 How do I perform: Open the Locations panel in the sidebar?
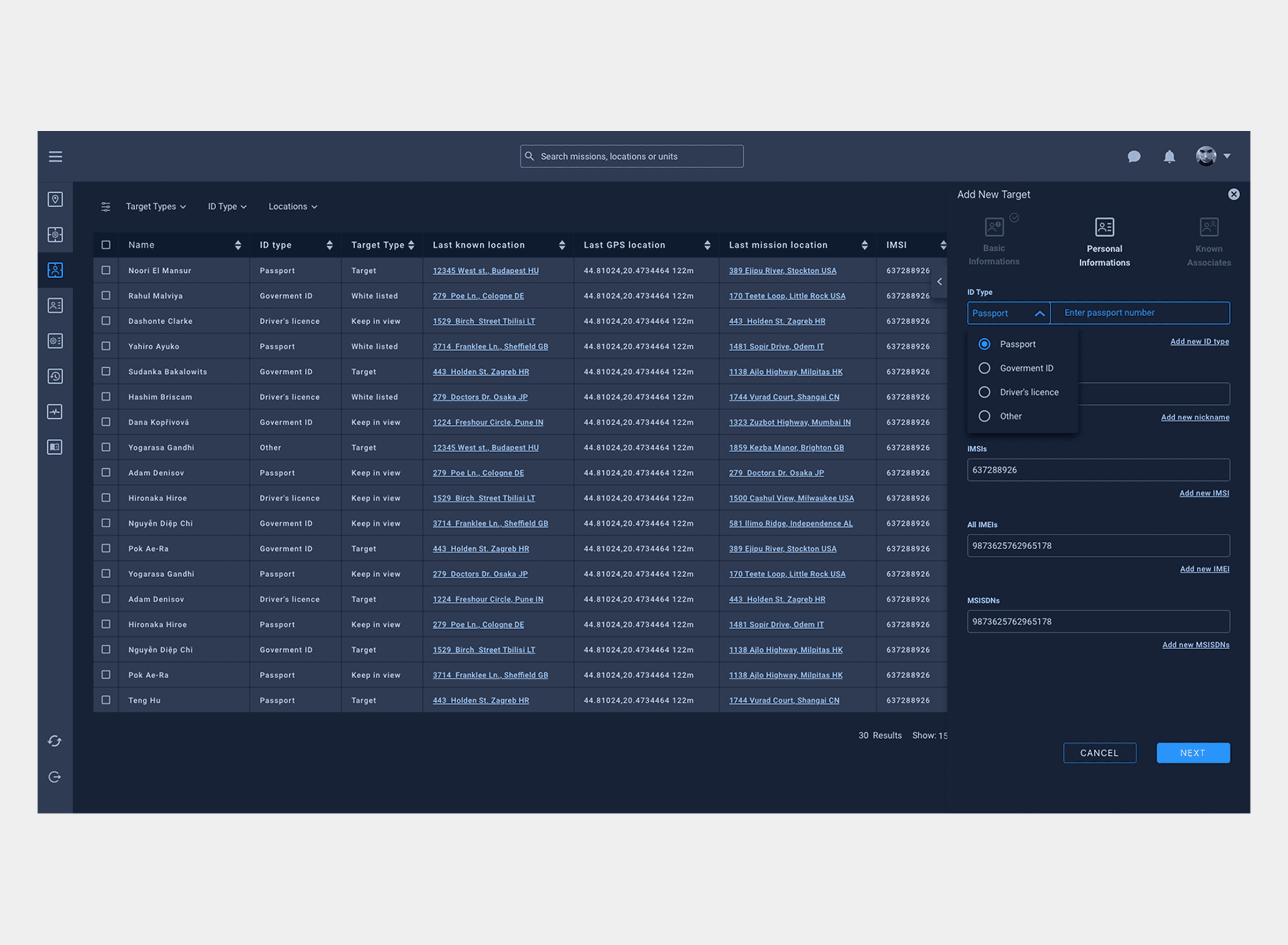tap(55, 199)
